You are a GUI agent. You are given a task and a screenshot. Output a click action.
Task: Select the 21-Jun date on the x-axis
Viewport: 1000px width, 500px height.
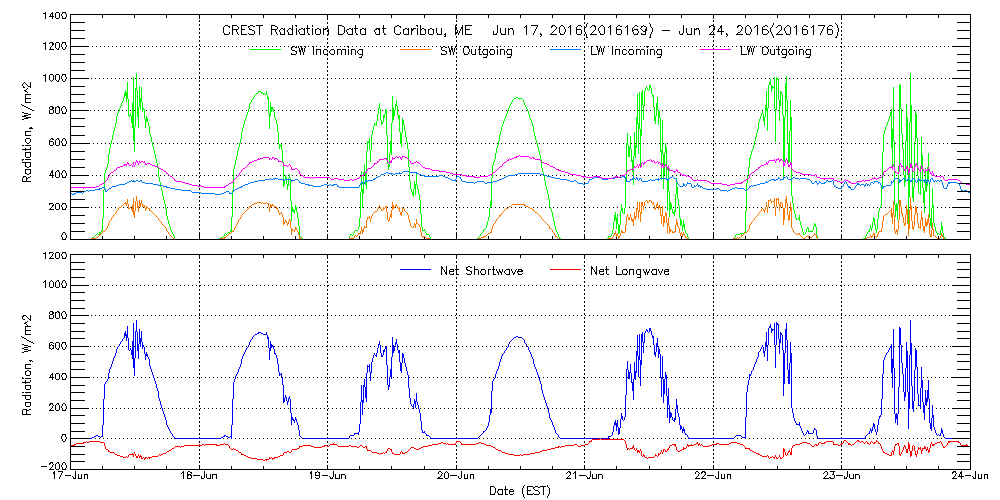point(585,476)
